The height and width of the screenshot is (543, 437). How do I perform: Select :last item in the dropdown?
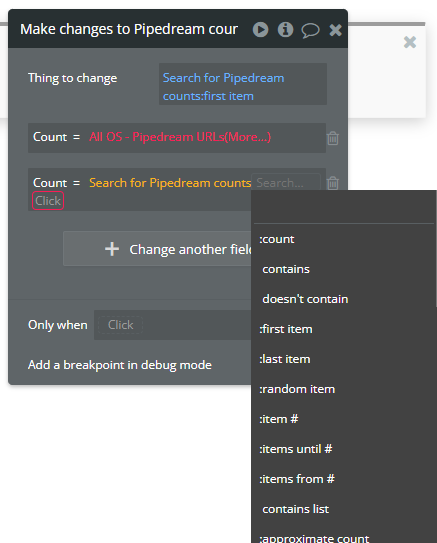pos(285,359)
